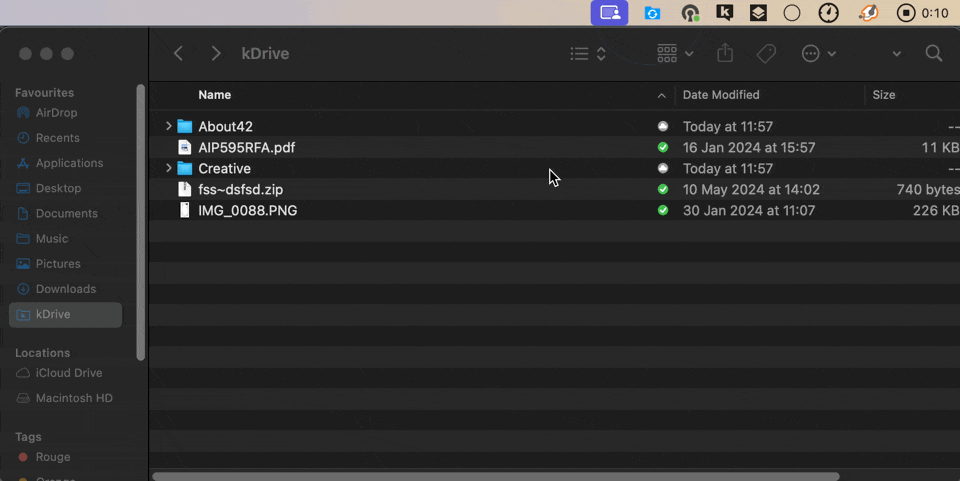Sort by the Size column header
Screen dimensions: 960x481
(883, 95)
